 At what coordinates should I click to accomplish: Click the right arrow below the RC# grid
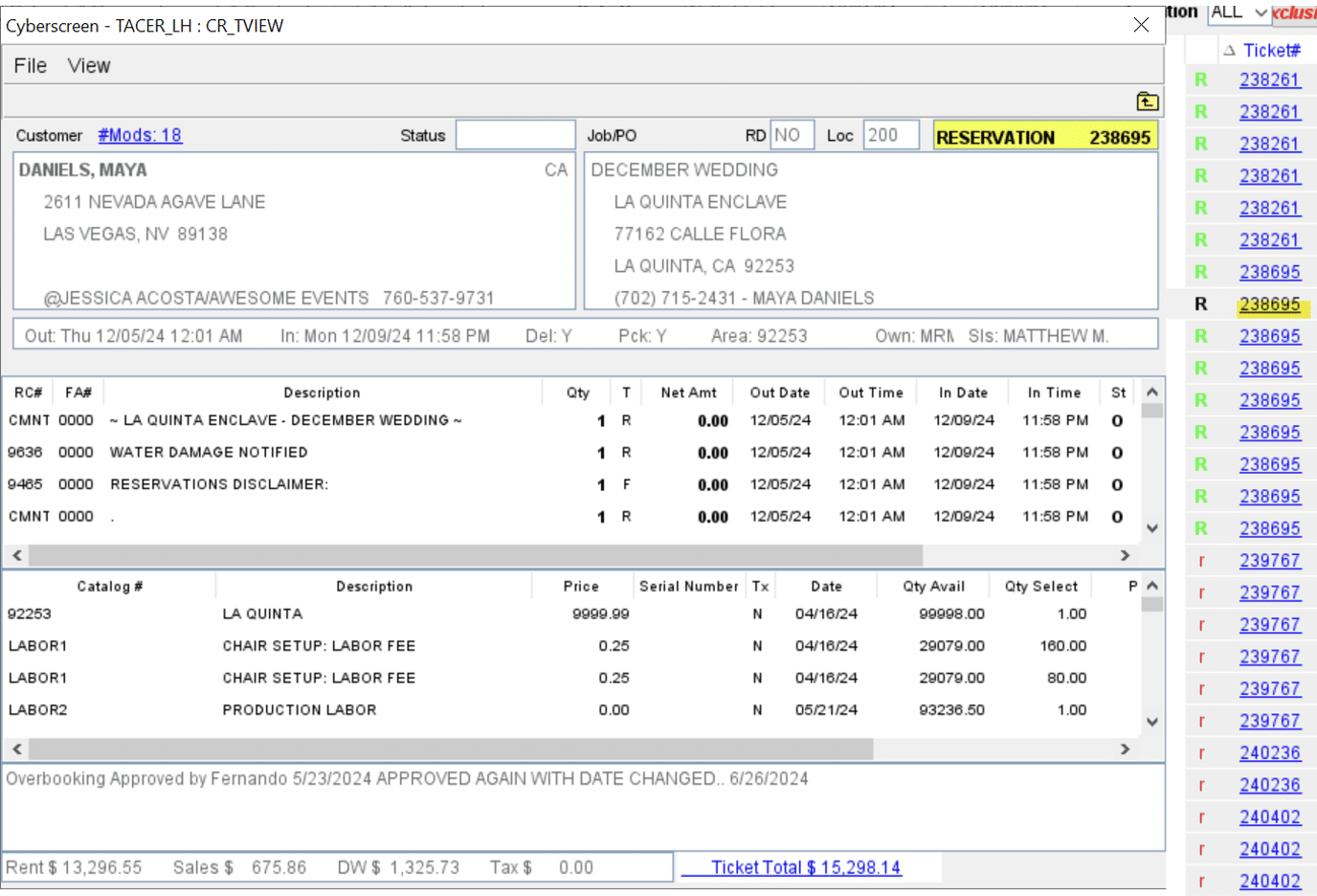click(x=1125, y=555)
